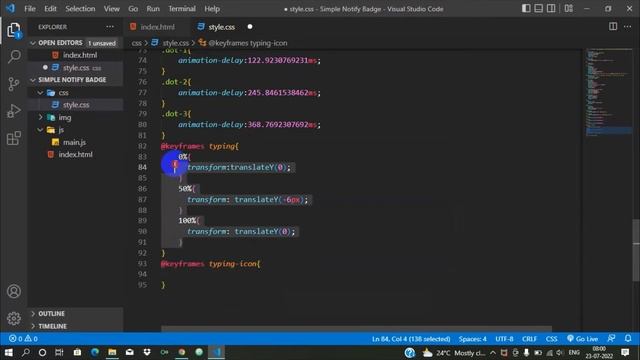Open main.js file in tree

coord(75,142)
